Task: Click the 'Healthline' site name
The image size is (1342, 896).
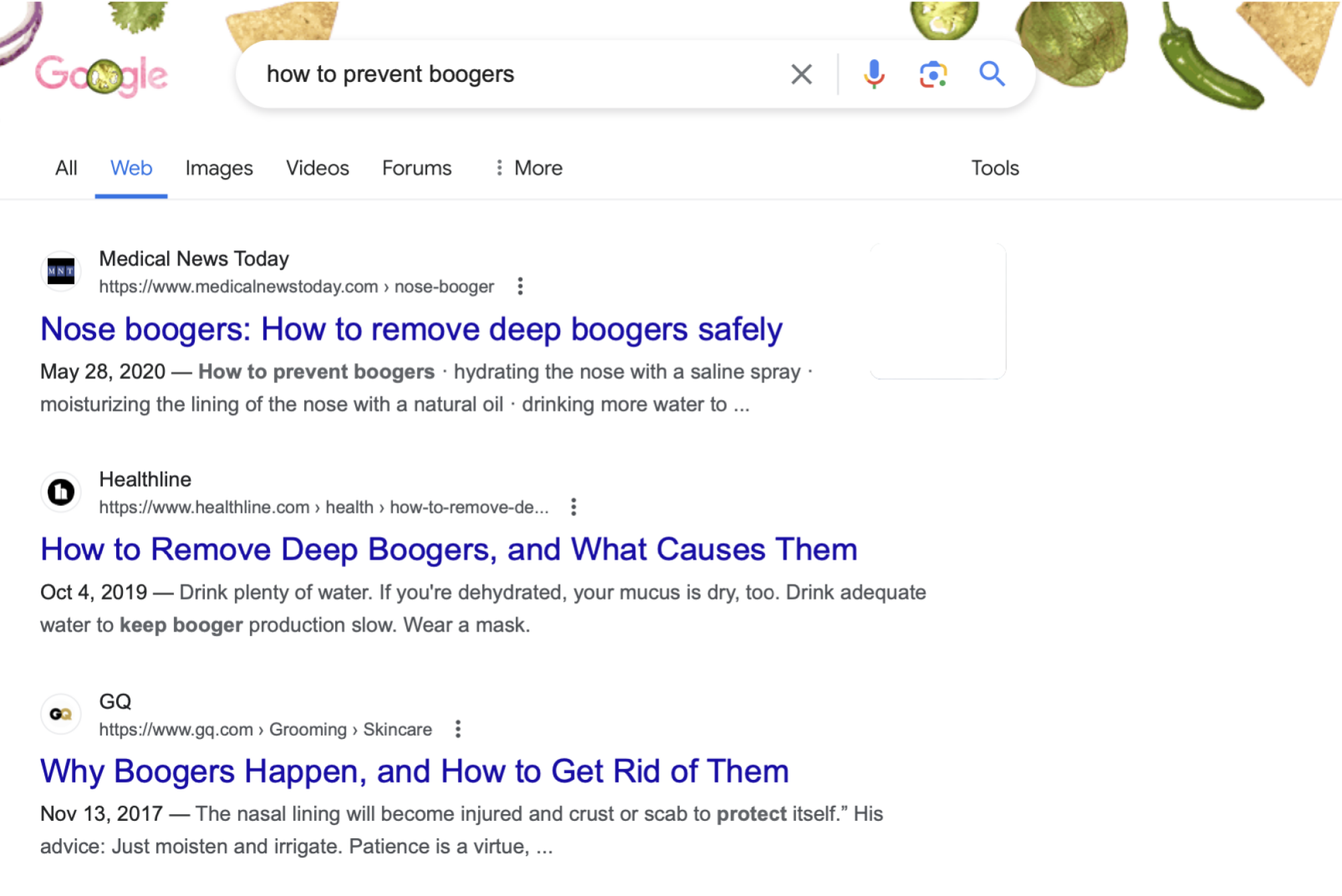Action: click(145, 479)
